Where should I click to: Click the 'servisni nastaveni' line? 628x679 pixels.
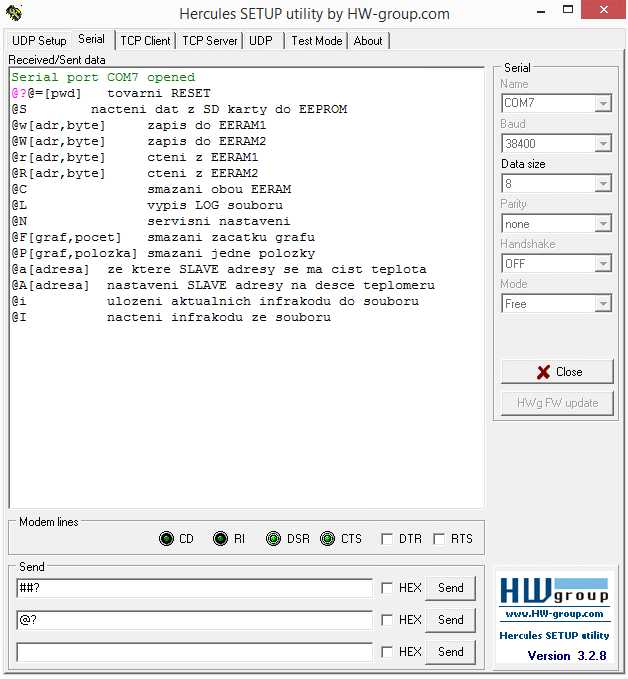tap(151, 222)
